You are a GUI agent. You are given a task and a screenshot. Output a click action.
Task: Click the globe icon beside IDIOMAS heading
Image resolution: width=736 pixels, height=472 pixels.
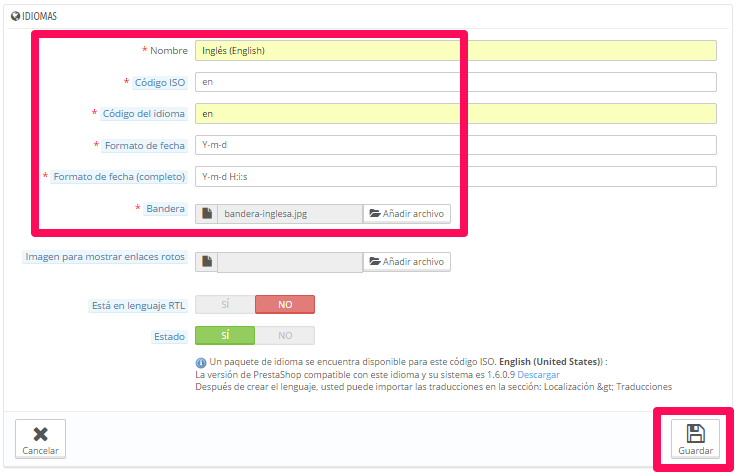15,16
